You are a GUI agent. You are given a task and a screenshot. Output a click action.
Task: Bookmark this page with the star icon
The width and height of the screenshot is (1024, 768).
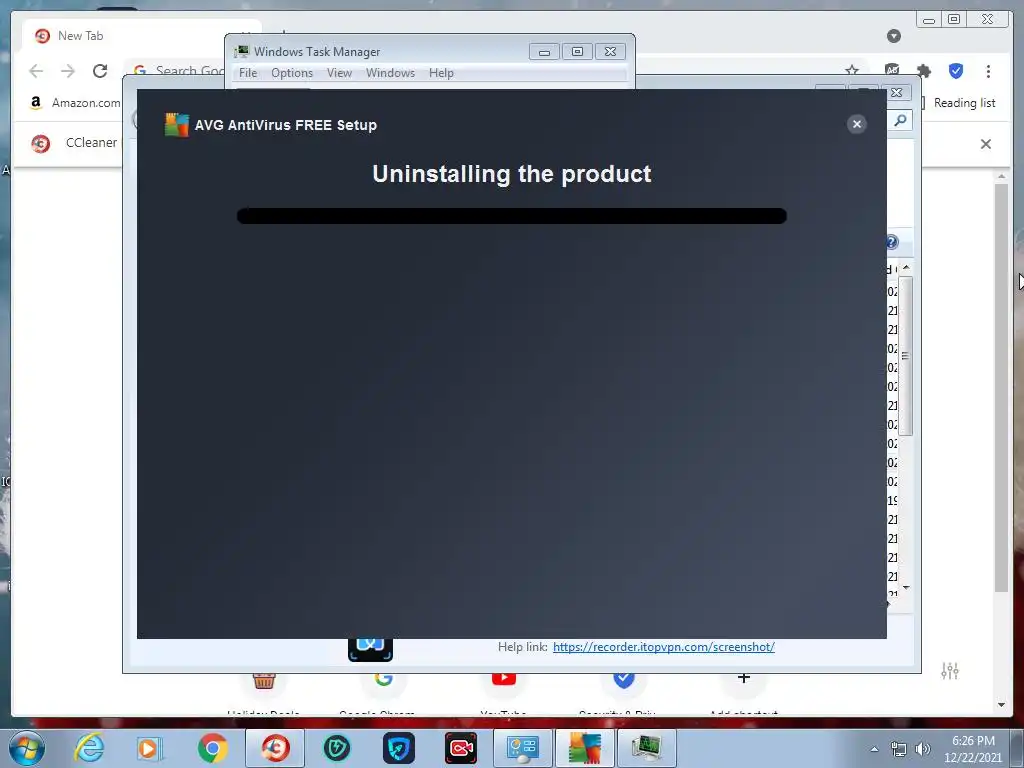(x=852, y=69)
